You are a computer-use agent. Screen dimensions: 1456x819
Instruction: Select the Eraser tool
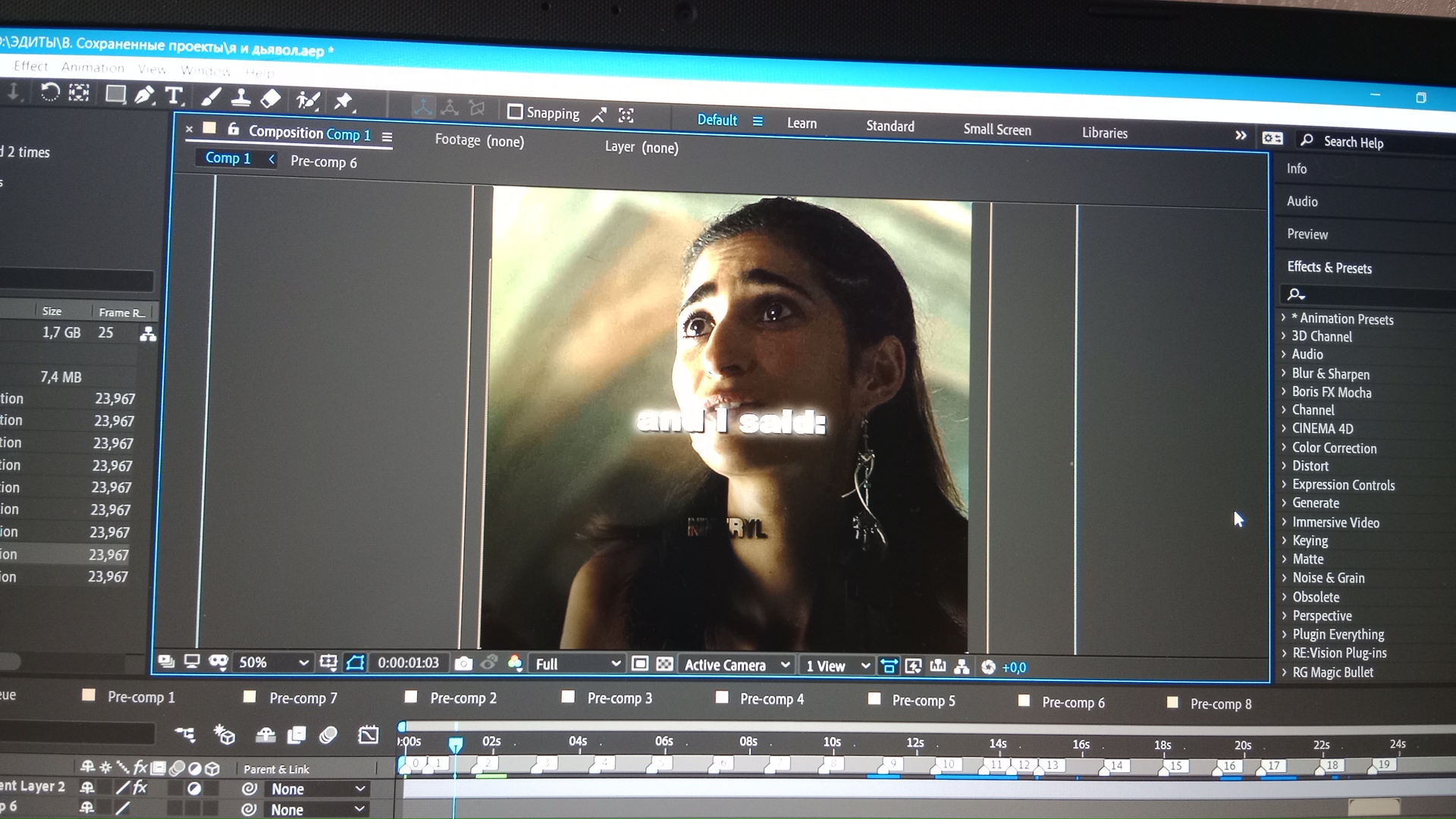[271, 99]
